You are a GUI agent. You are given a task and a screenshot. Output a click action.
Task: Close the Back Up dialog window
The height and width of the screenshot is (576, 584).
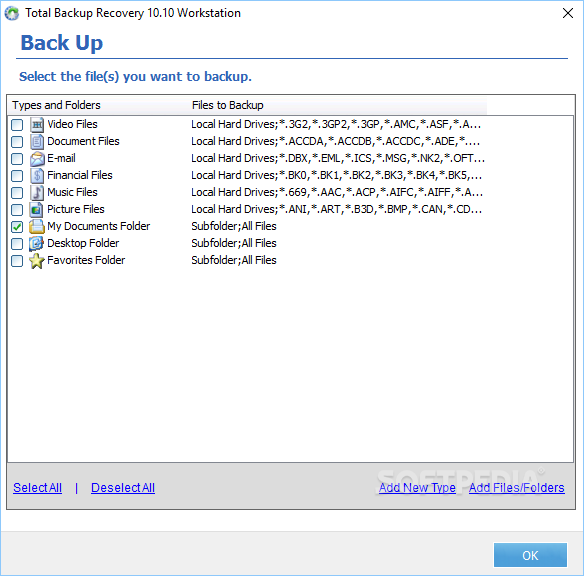click(568, 13)
